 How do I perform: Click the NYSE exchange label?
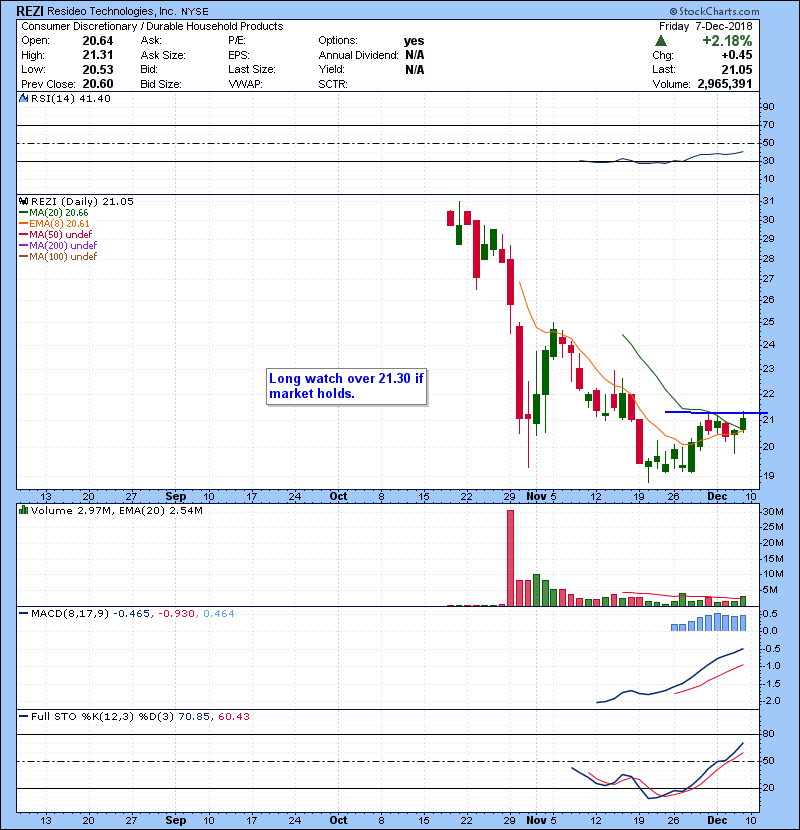[195, 12]
